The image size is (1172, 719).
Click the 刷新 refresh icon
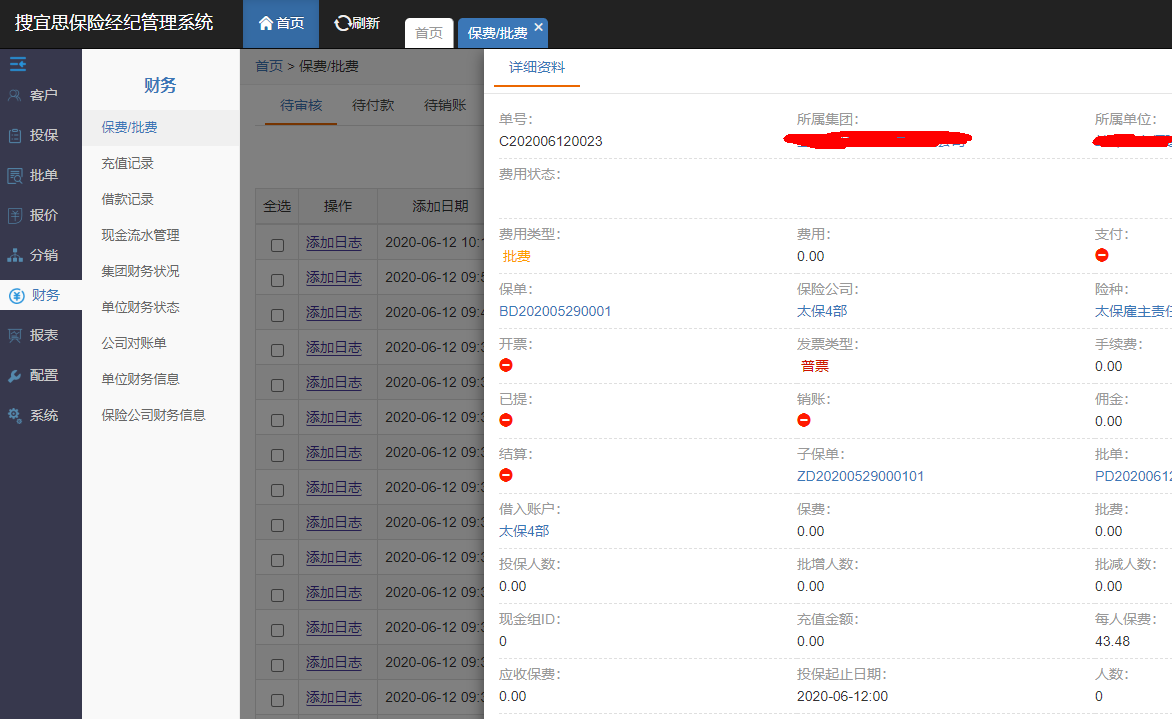[x=342, y=23]
